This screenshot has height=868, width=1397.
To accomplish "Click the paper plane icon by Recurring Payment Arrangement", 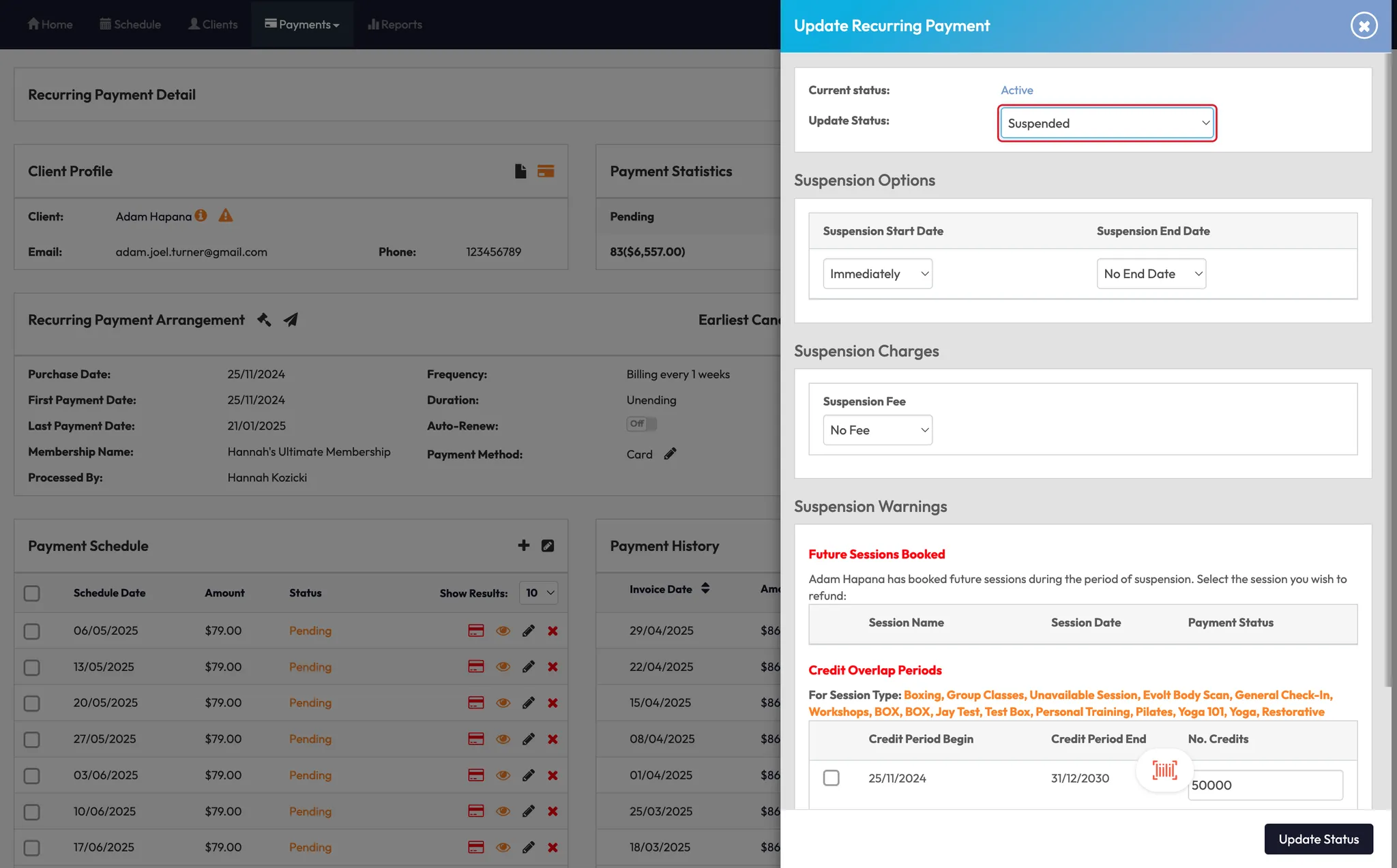I will coord(291,320).
